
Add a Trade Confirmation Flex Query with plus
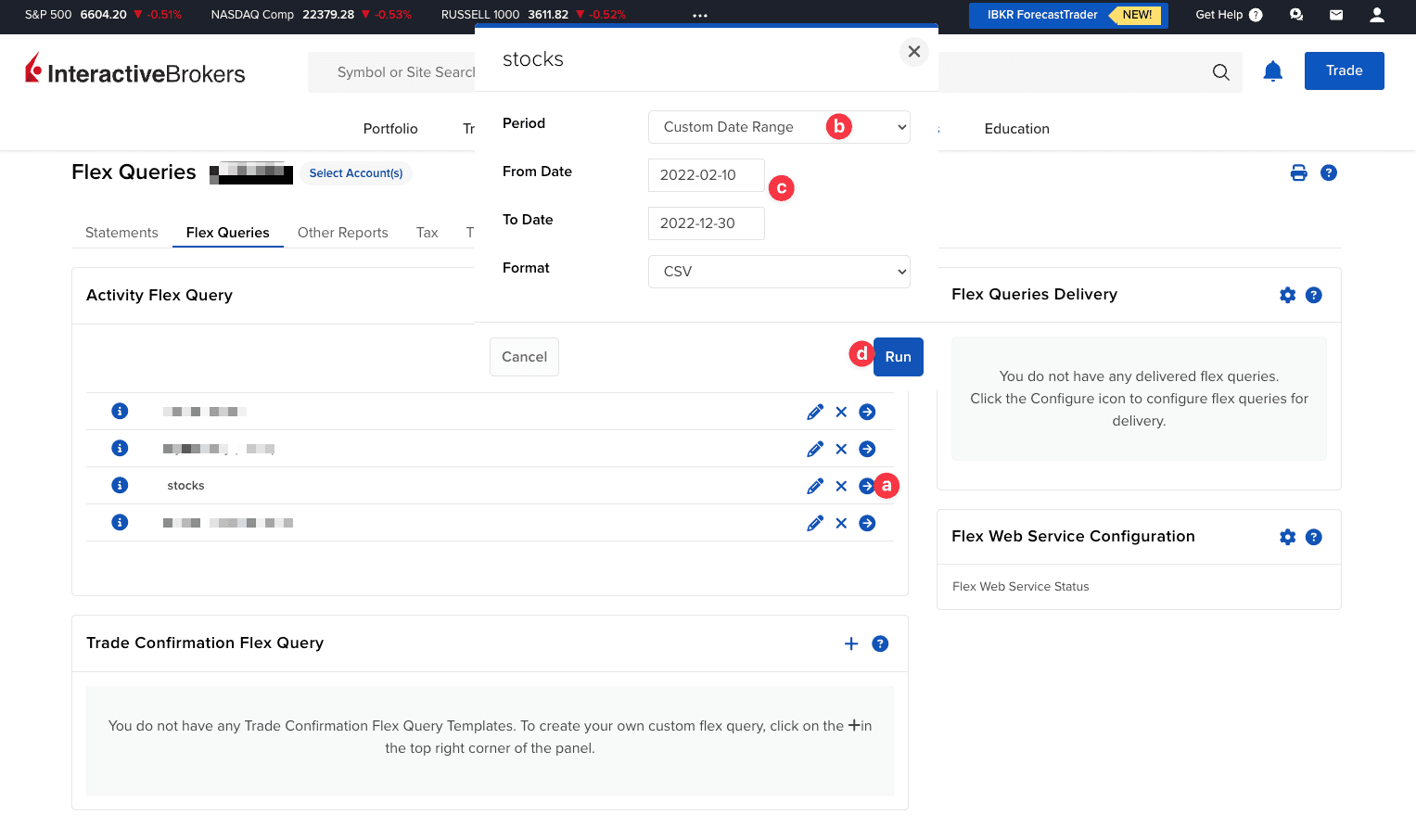[850, 643]
